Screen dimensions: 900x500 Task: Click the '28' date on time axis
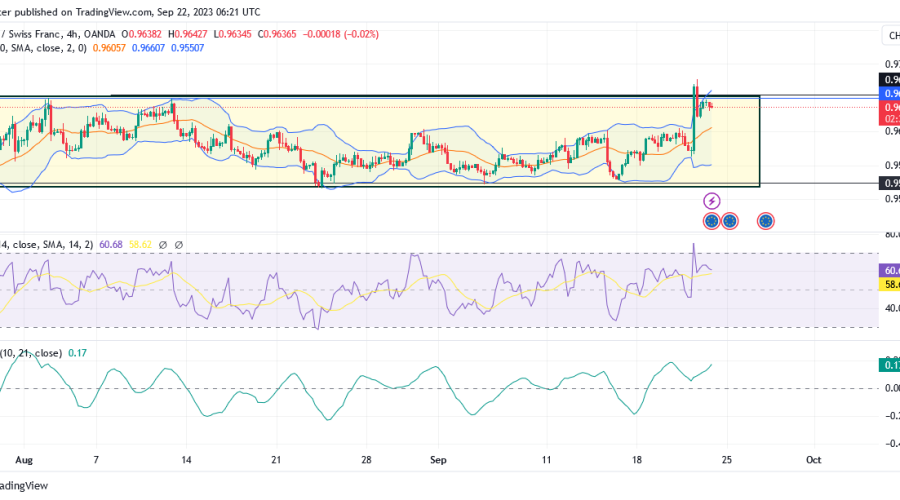coord(366,460)
